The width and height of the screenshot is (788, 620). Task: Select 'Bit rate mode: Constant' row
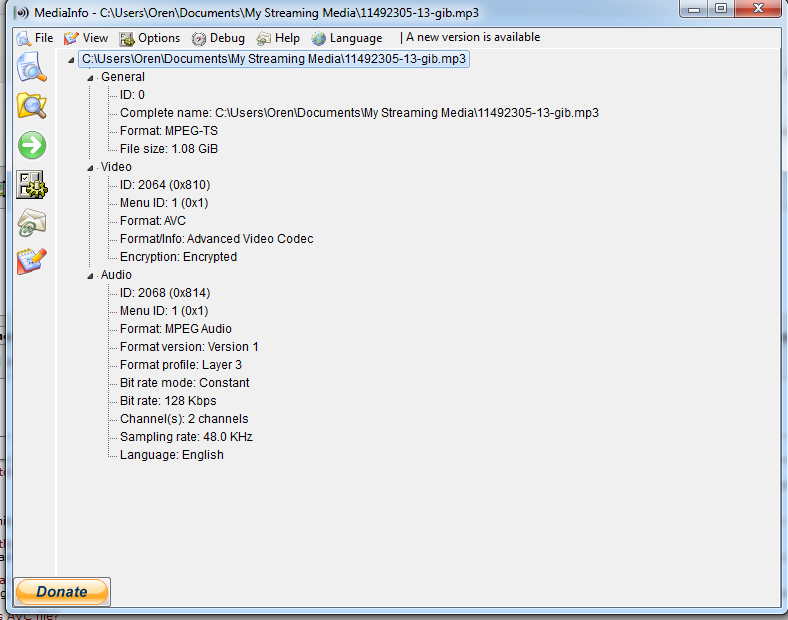[184, 383]
